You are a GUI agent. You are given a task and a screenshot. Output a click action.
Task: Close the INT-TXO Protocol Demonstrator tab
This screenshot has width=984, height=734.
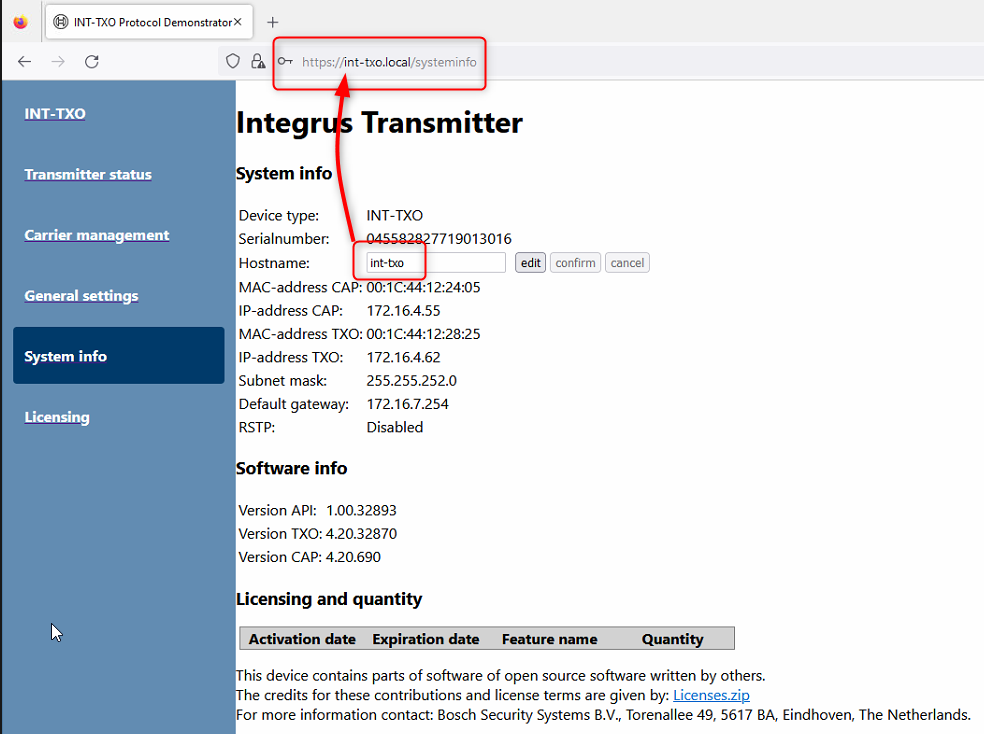[x=238, y=22]
